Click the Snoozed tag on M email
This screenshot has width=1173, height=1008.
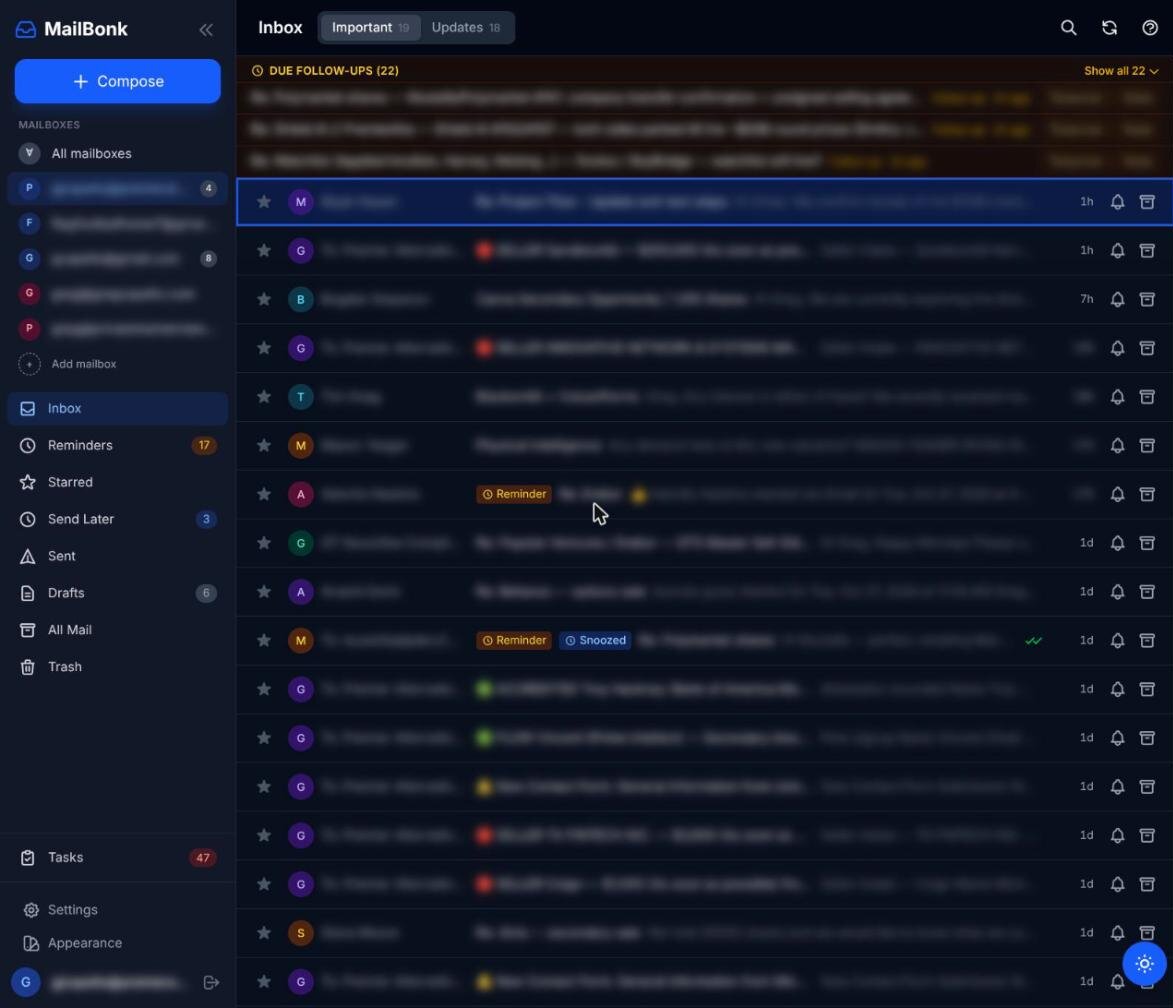595,641
